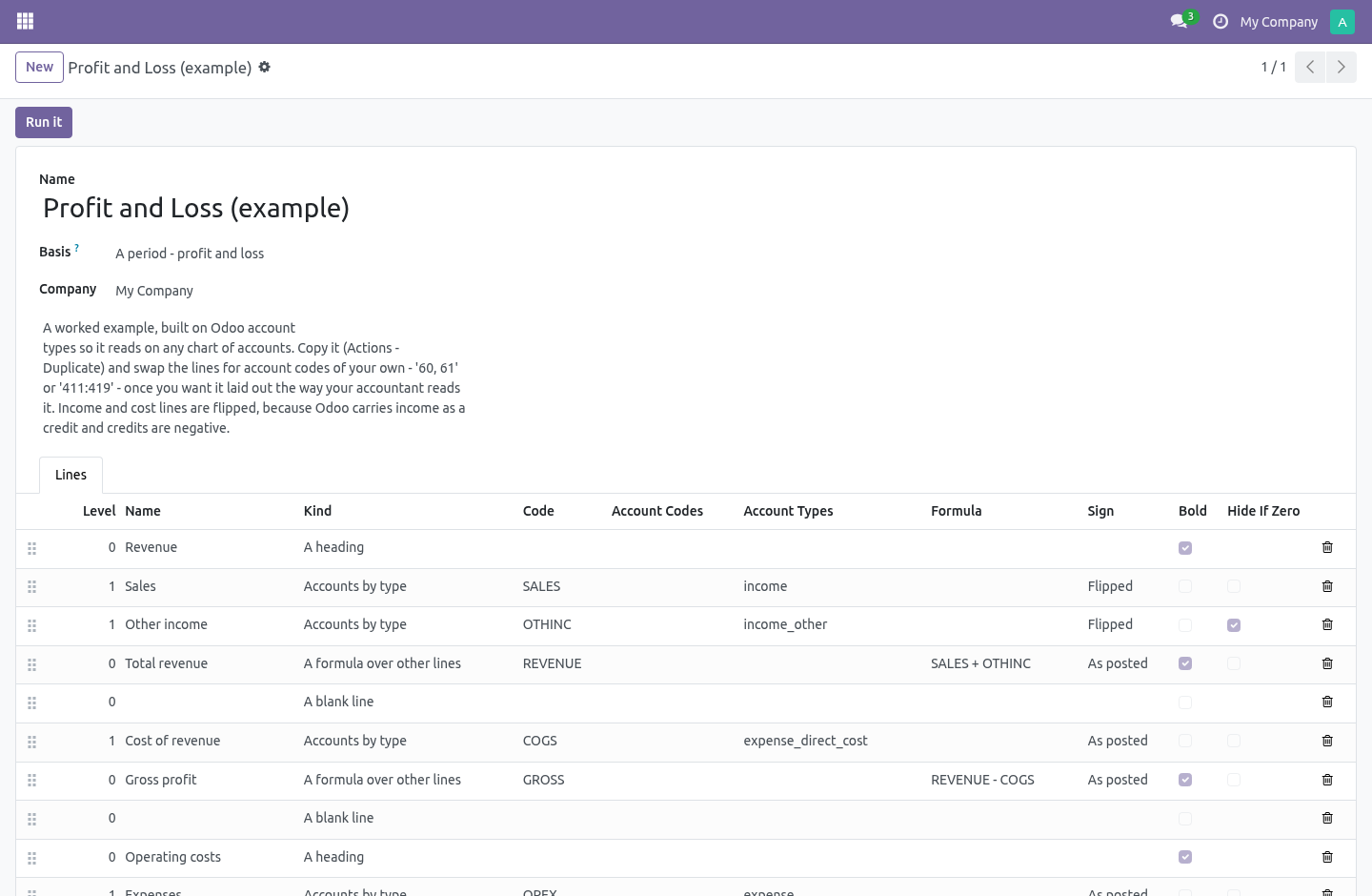1372x896 pixels.
Task: Edit the worked example description text
Action: tap(255, 377)
